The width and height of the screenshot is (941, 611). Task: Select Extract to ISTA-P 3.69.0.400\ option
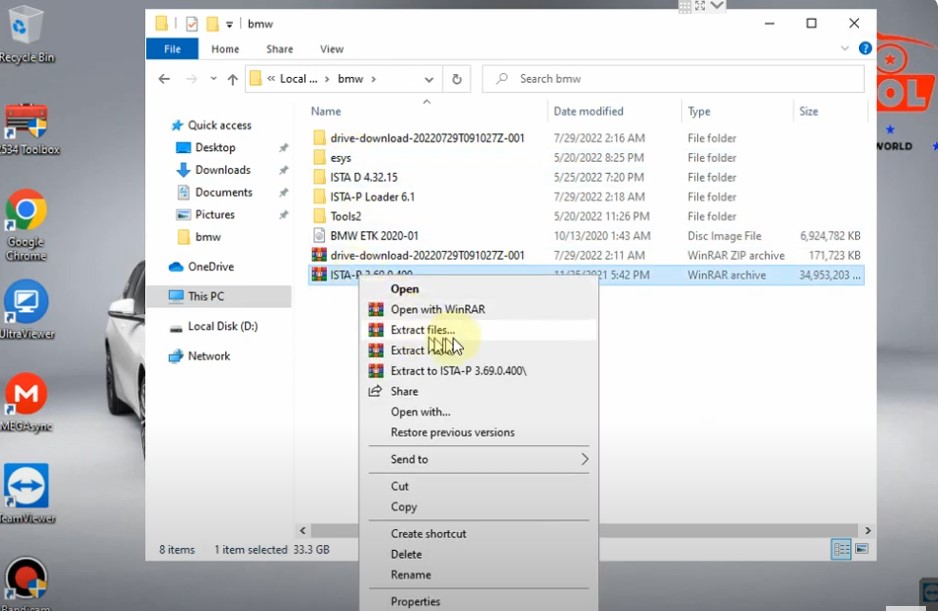pyautogui.click(x=458, y=371)
